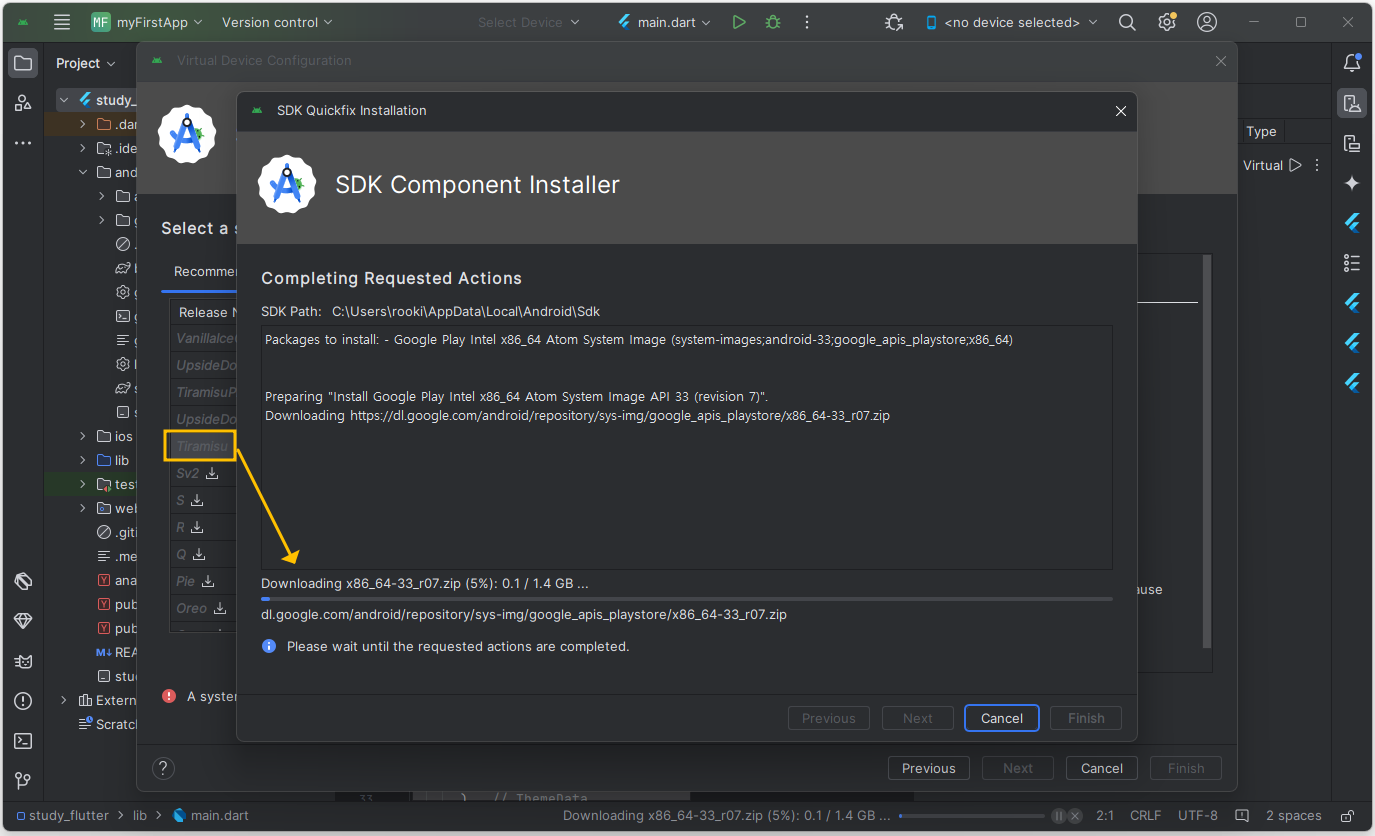Download the Pie system image
Image resolution: width=1375 pixels, height=836 pixels.
pos(208,581)
